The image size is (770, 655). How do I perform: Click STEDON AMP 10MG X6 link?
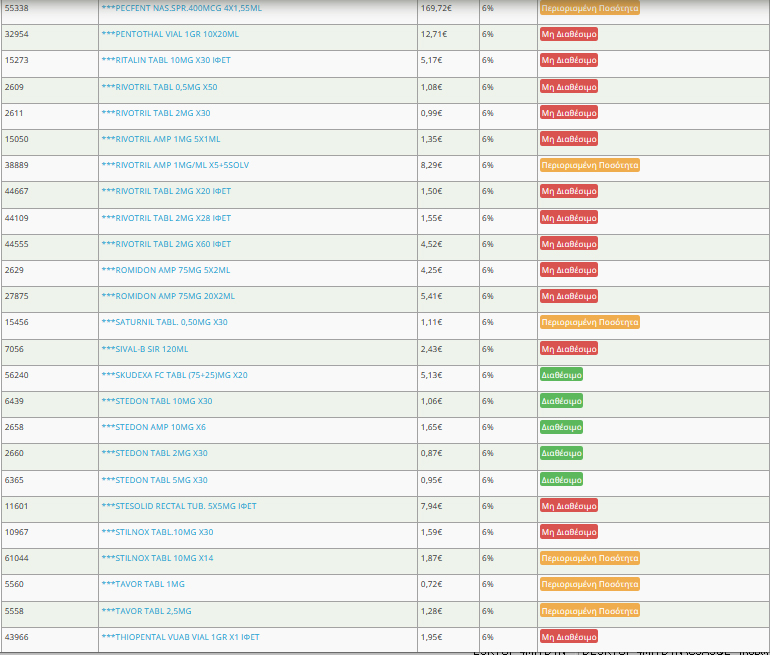tap(153, 427)
